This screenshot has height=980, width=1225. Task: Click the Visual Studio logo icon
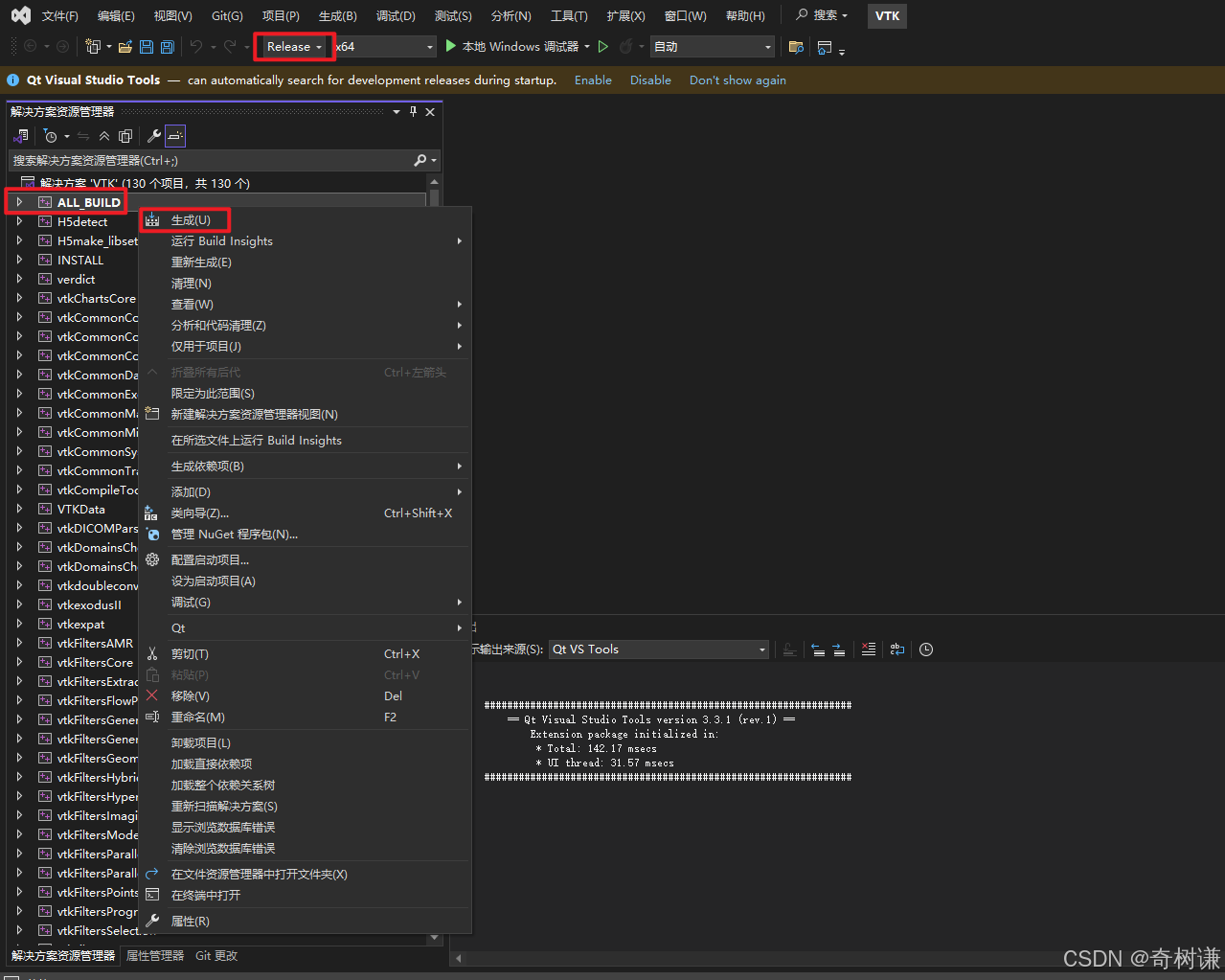click(x=20, y=15)
